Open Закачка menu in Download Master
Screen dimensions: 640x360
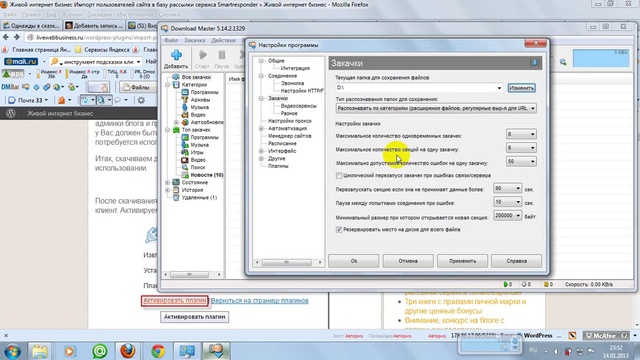(x=194, y=40)
